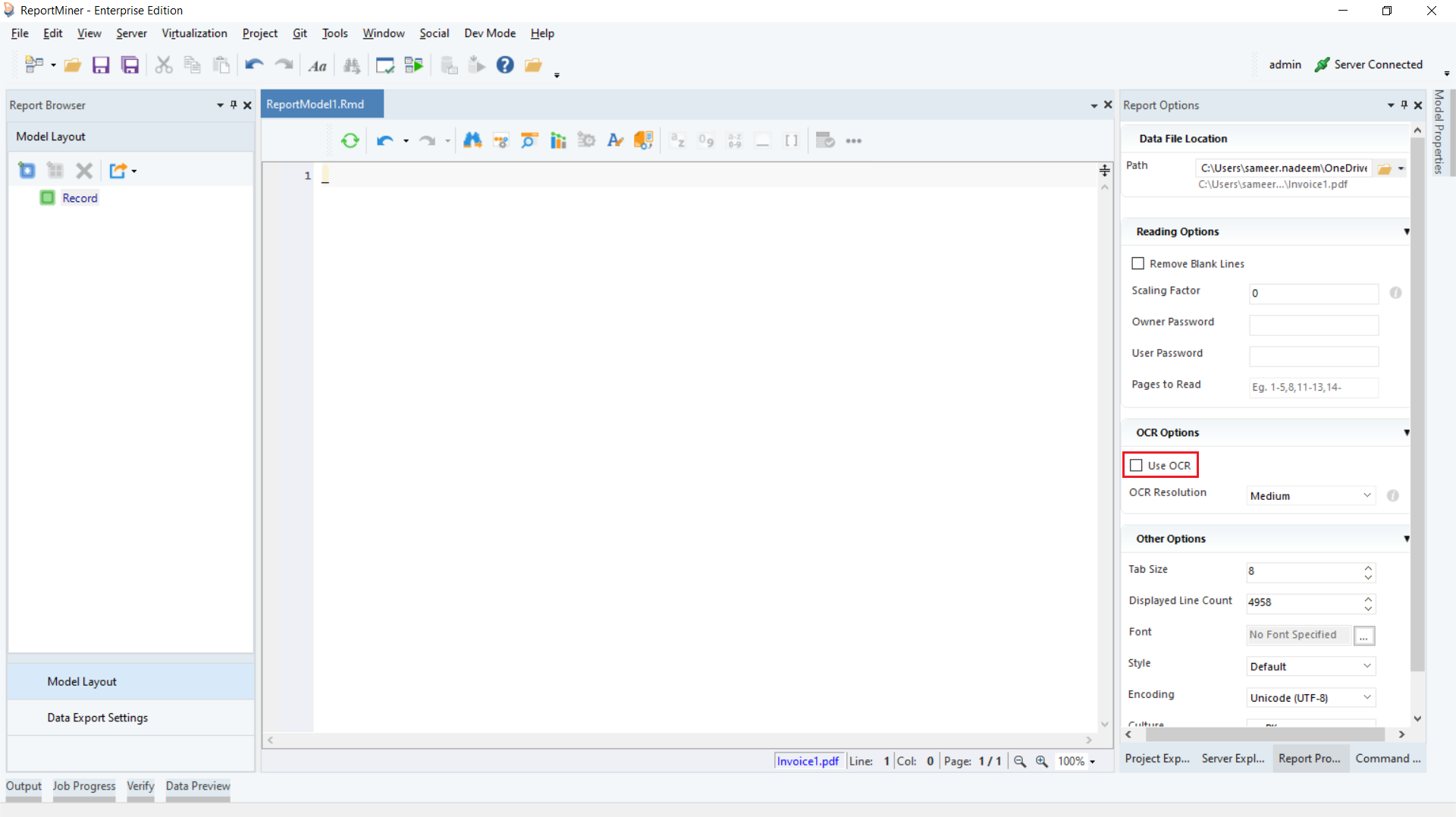Click the Font browse ellipsis button
Screen dimensions: 1456x817
point(1363,636)
